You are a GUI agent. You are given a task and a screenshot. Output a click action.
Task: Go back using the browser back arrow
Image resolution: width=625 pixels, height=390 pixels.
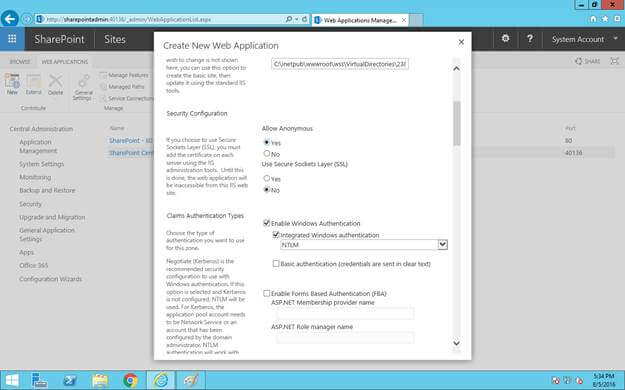(10, 18)
